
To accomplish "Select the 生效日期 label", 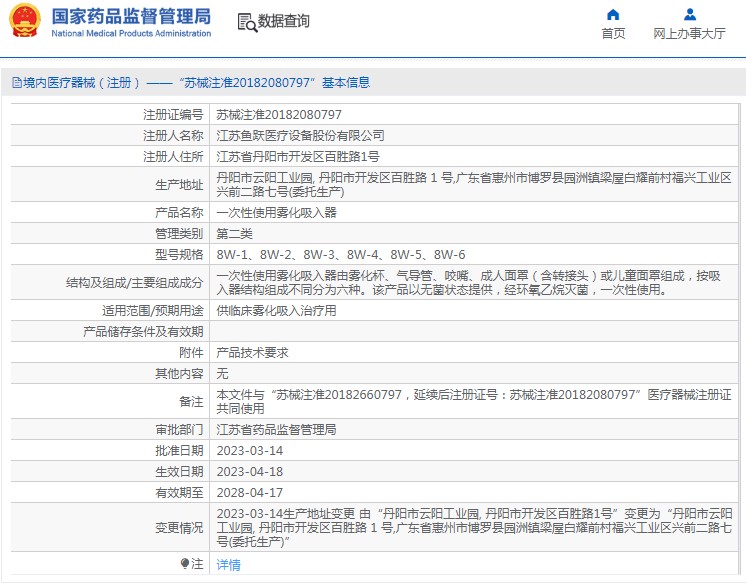I will coord(179,471).
